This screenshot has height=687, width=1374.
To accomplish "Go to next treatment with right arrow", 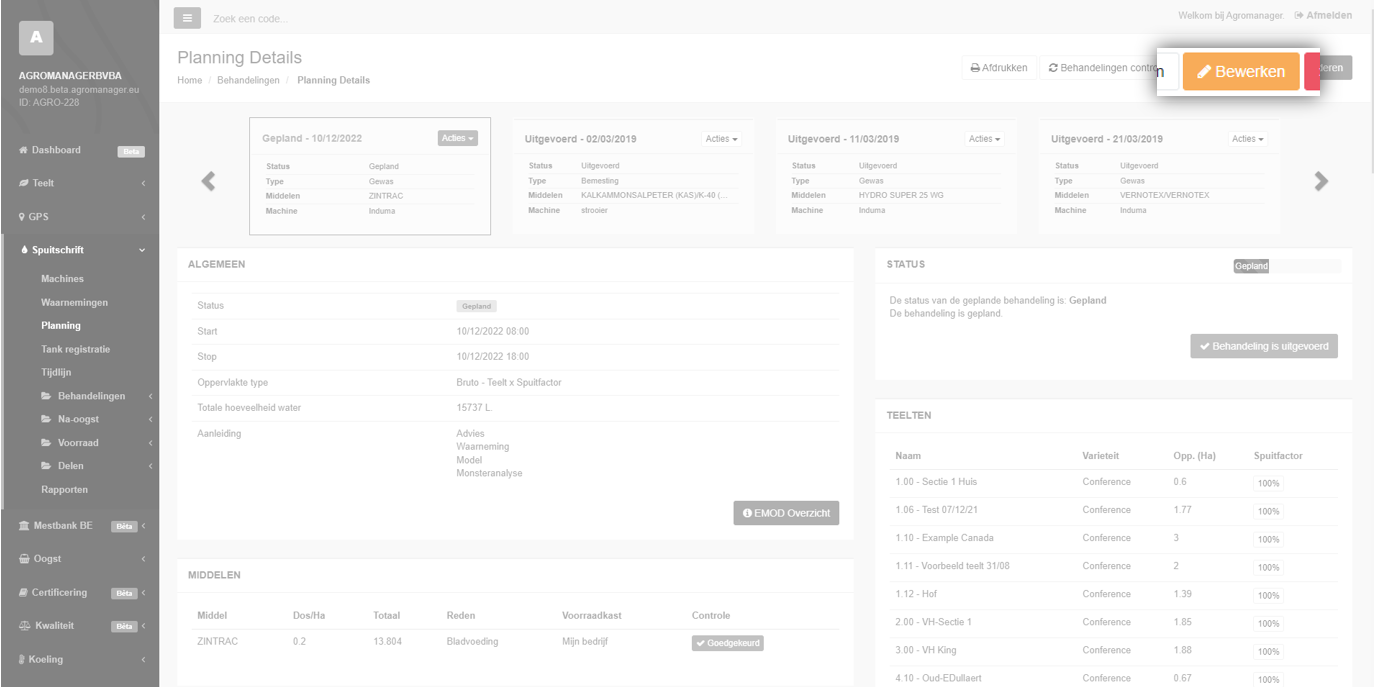I will click(x=1321, y=181).
